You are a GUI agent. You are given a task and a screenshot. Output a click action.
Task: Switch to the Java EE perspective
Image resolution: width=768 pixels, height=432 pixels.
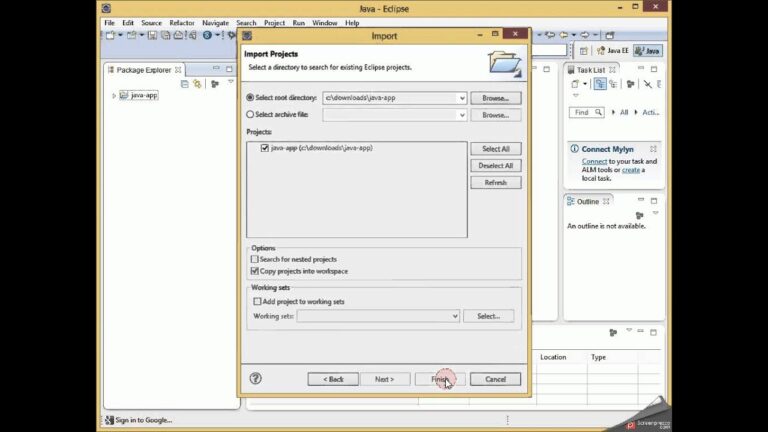click(x=613, y=50)
